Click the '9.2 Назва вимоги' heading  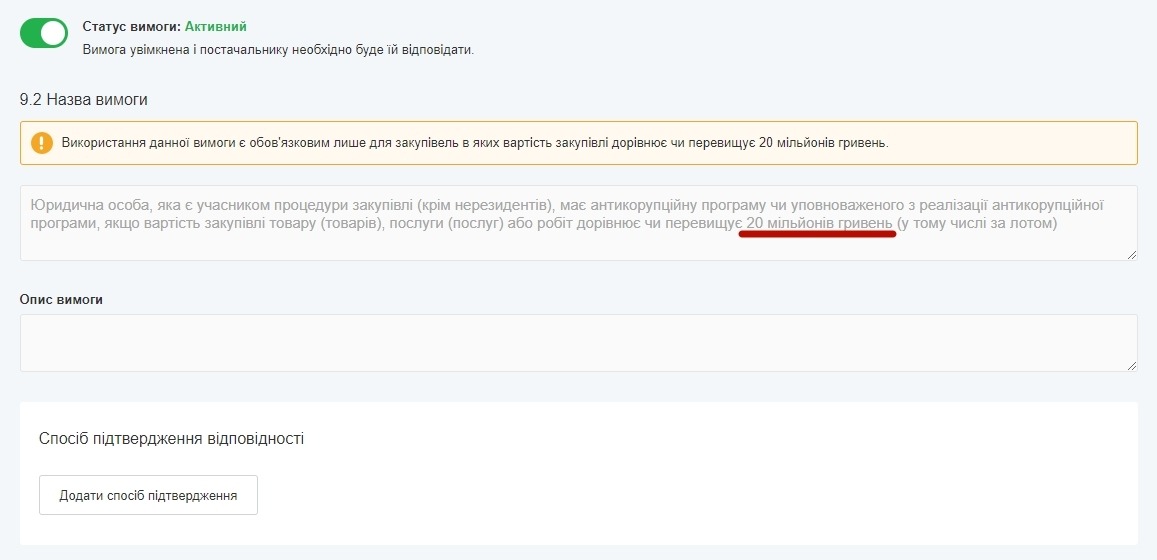(84, 100)
